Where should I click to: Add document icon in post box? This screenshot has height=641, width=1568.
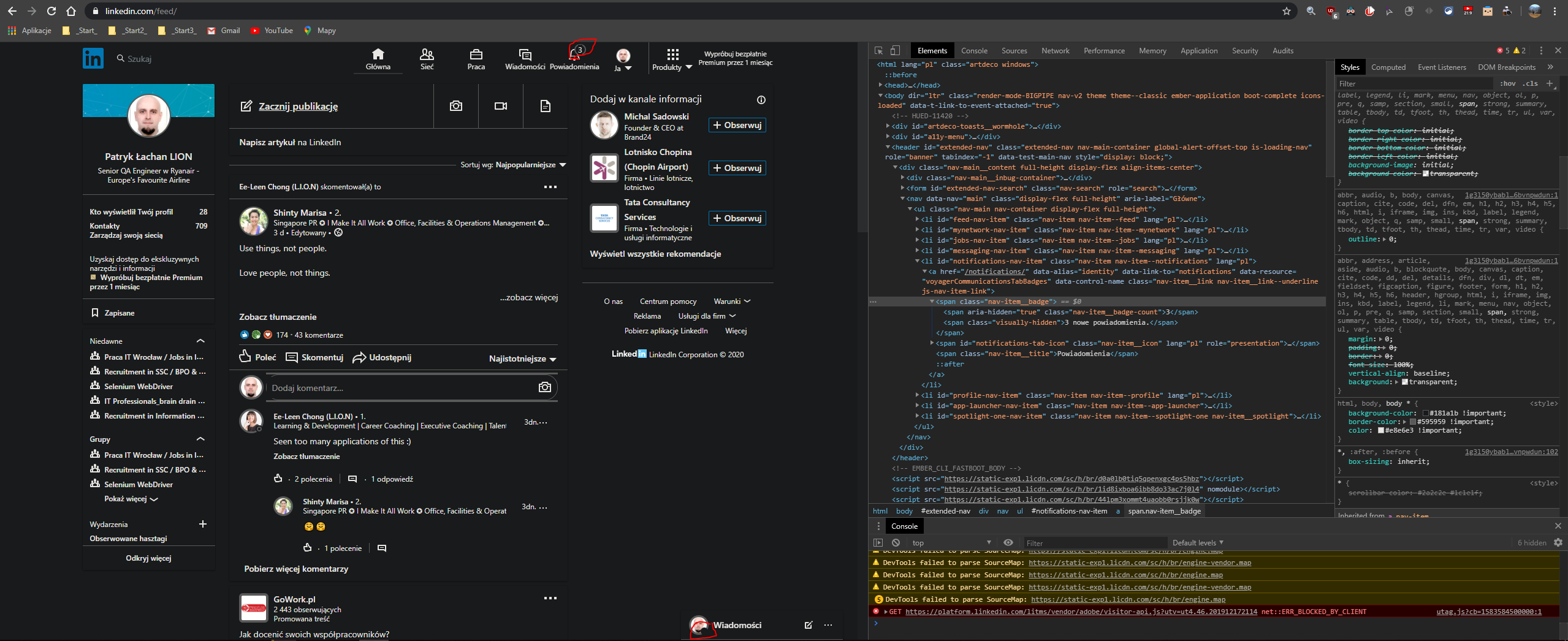(x=545, y=106)
